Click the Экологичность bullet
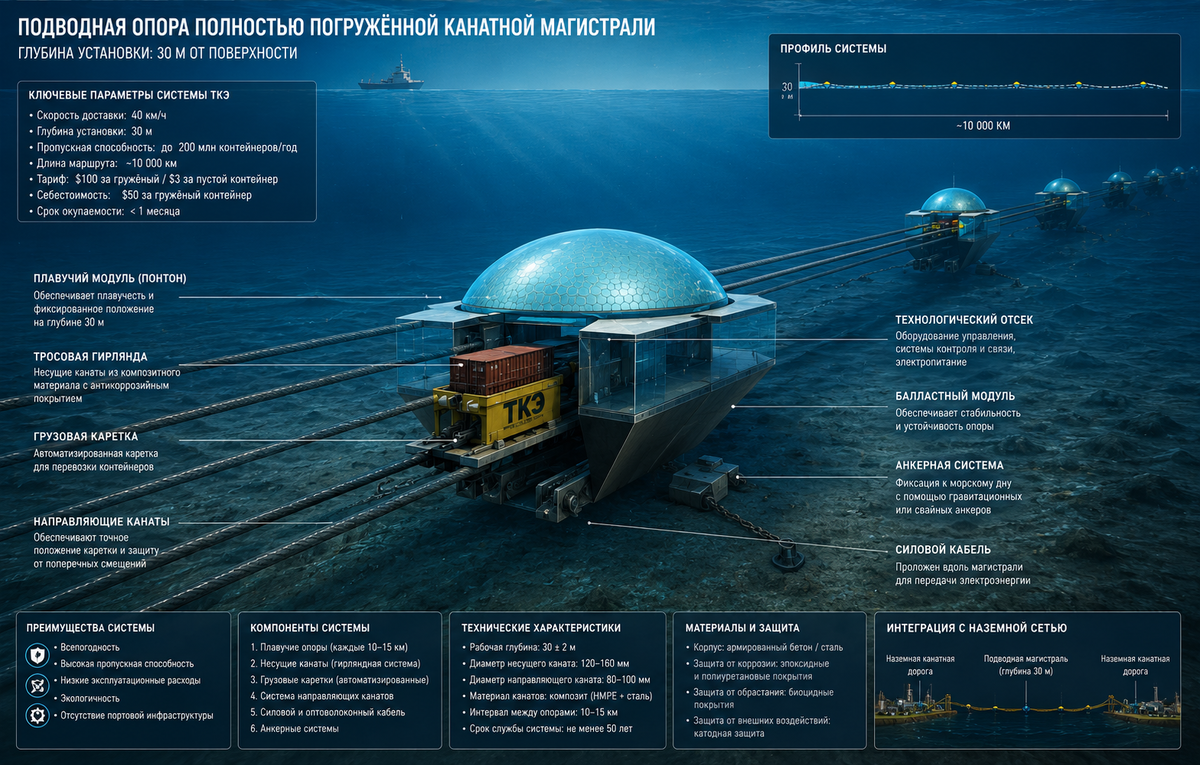Viewport: 1200px width, 765px height. pos(89,698)
